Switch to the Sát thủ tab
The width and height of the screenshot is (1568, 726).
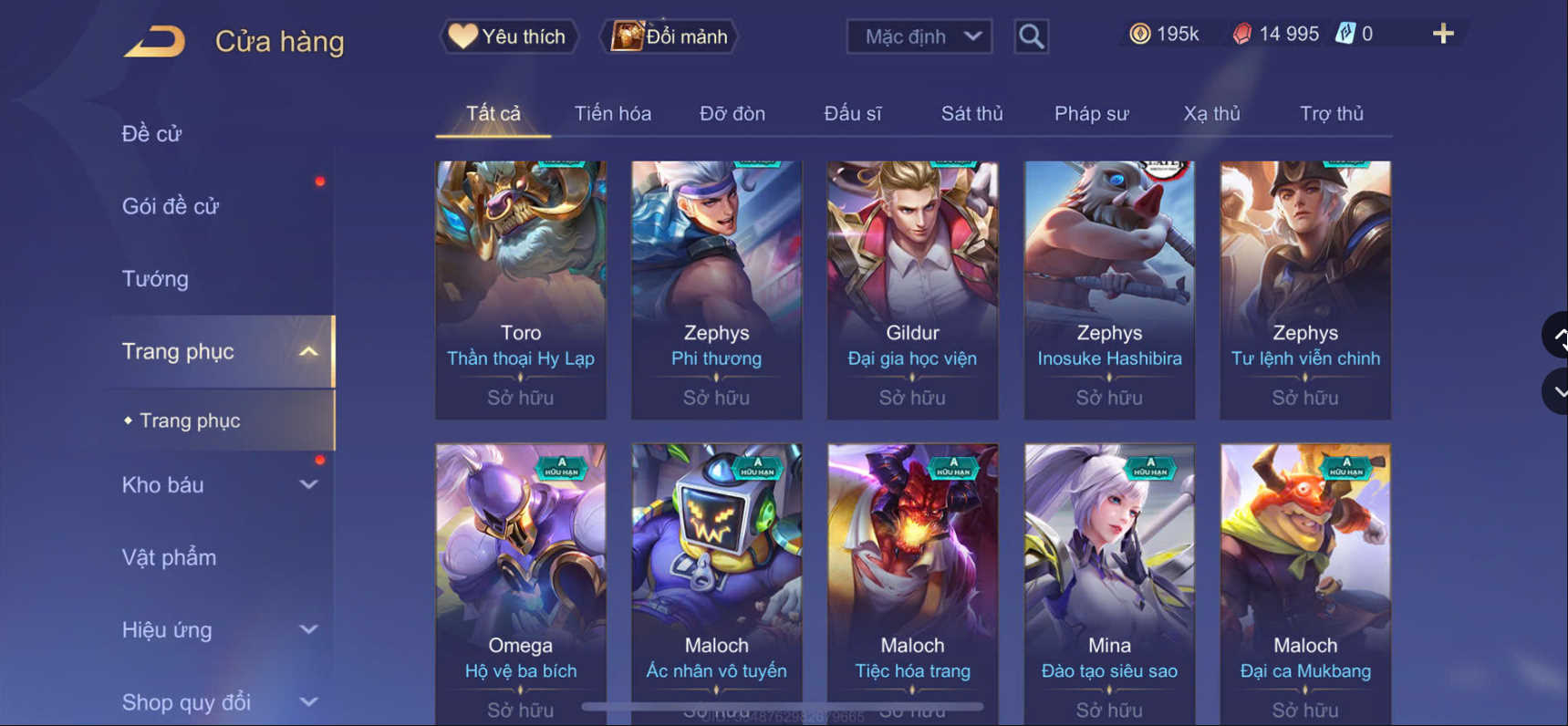click(971, 114)
